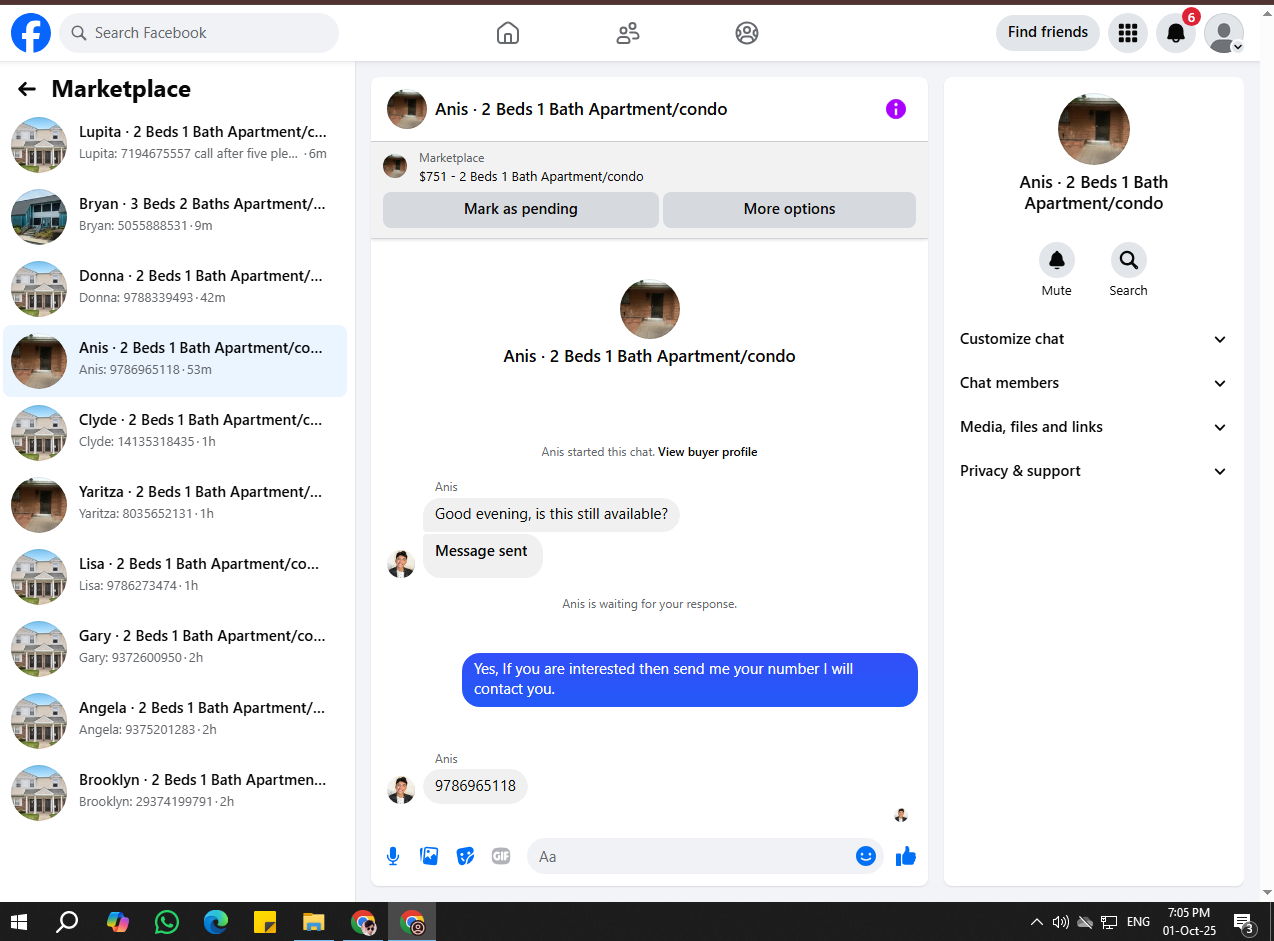This screenshot has width=1274, height=941.
Task: Open Sticky Notes from the taskbar
Action: (265, 922)
